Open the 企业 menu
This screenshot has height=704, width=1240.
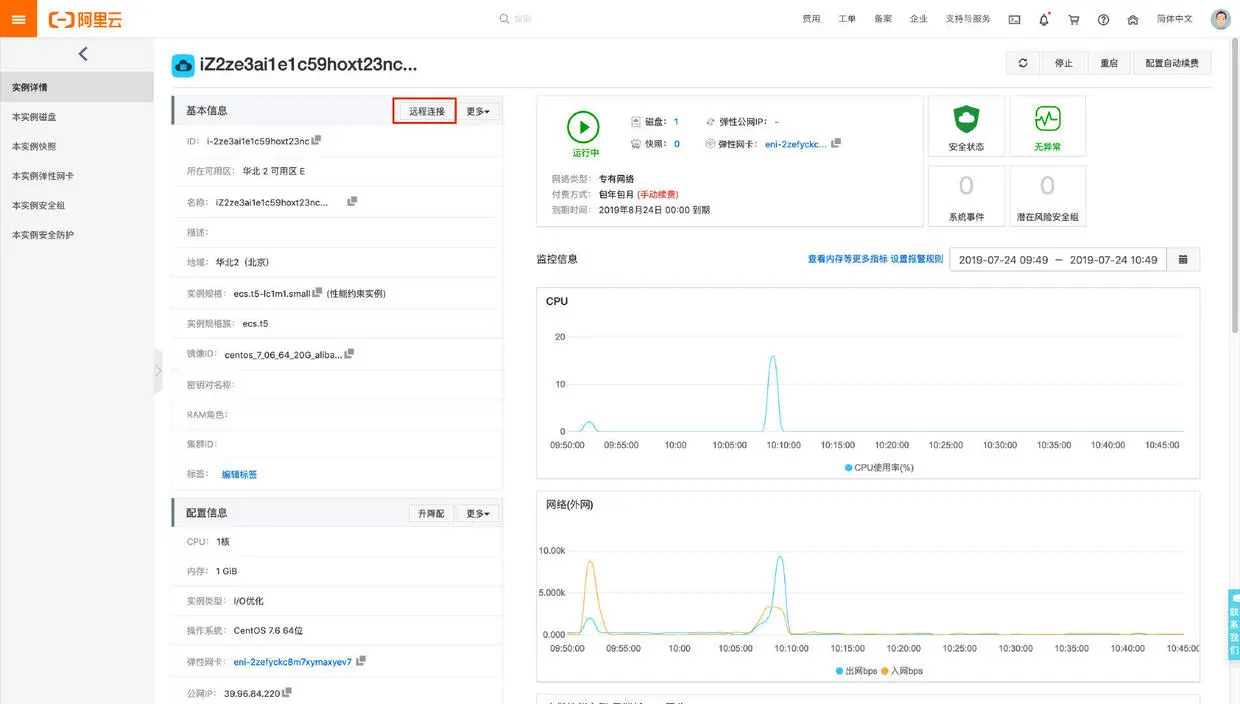pos(919,19)
